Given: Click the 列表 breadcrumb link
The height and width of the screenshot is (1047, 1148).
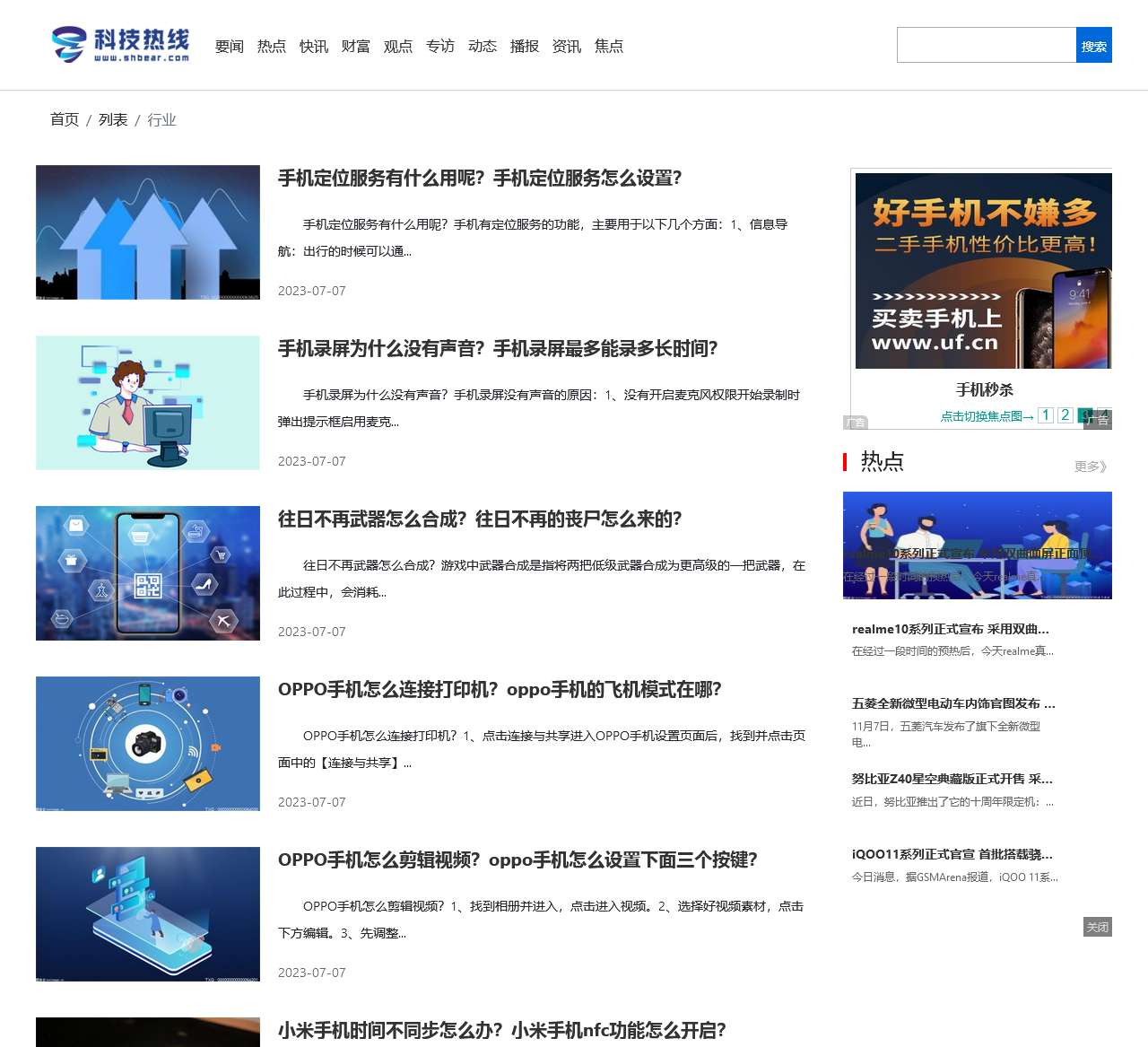Looking at the screenshot, I should click(x=114, y=118).
